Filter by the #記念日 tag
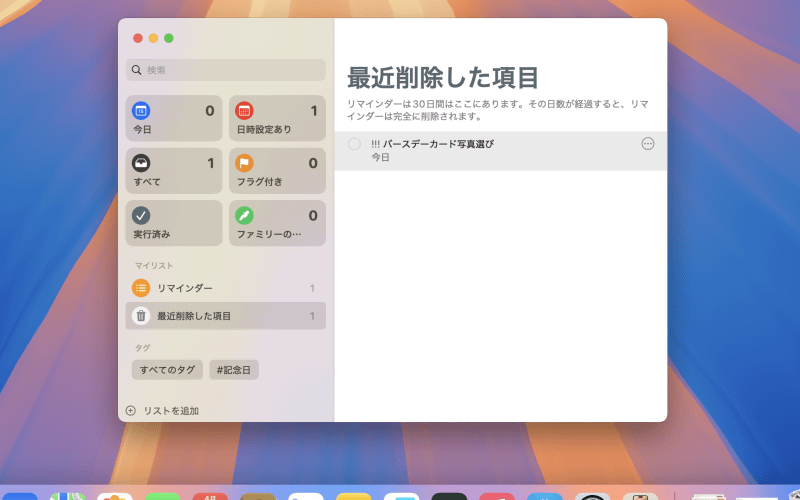Viewport: 800px width, 500px height. coord(234,370)
